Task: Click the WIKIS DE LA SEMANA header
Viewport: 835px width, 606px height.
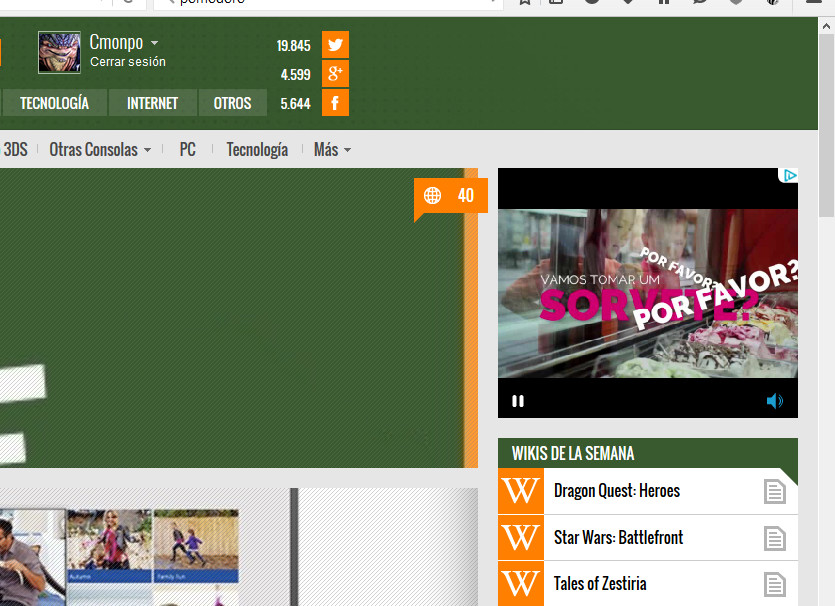Action: tap(648, 453)
